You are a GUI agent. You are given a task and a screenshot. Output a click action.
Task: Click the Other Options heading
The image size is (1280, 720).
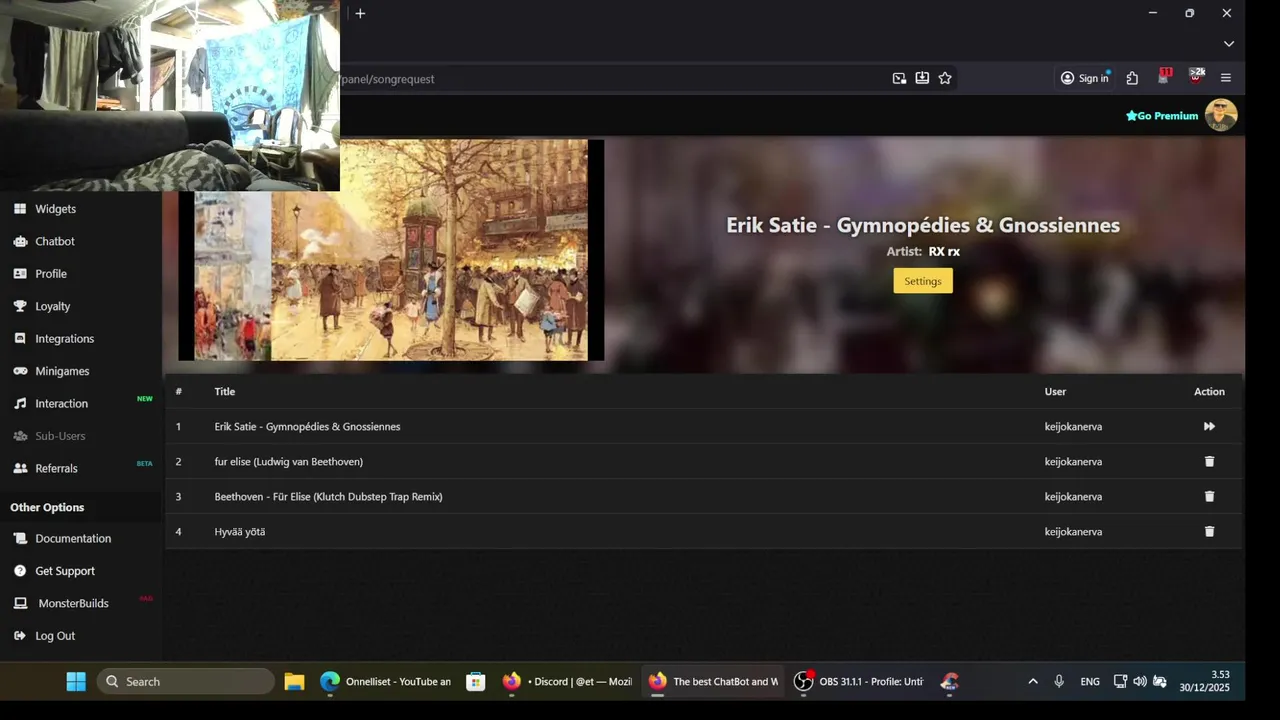click(47, 507)
